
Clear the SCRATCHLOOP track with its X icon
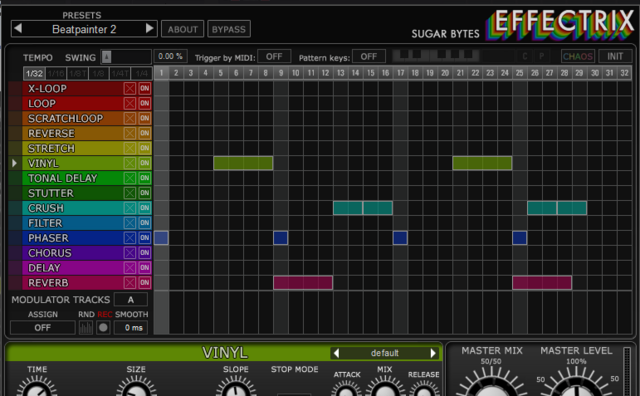(130, 118)
